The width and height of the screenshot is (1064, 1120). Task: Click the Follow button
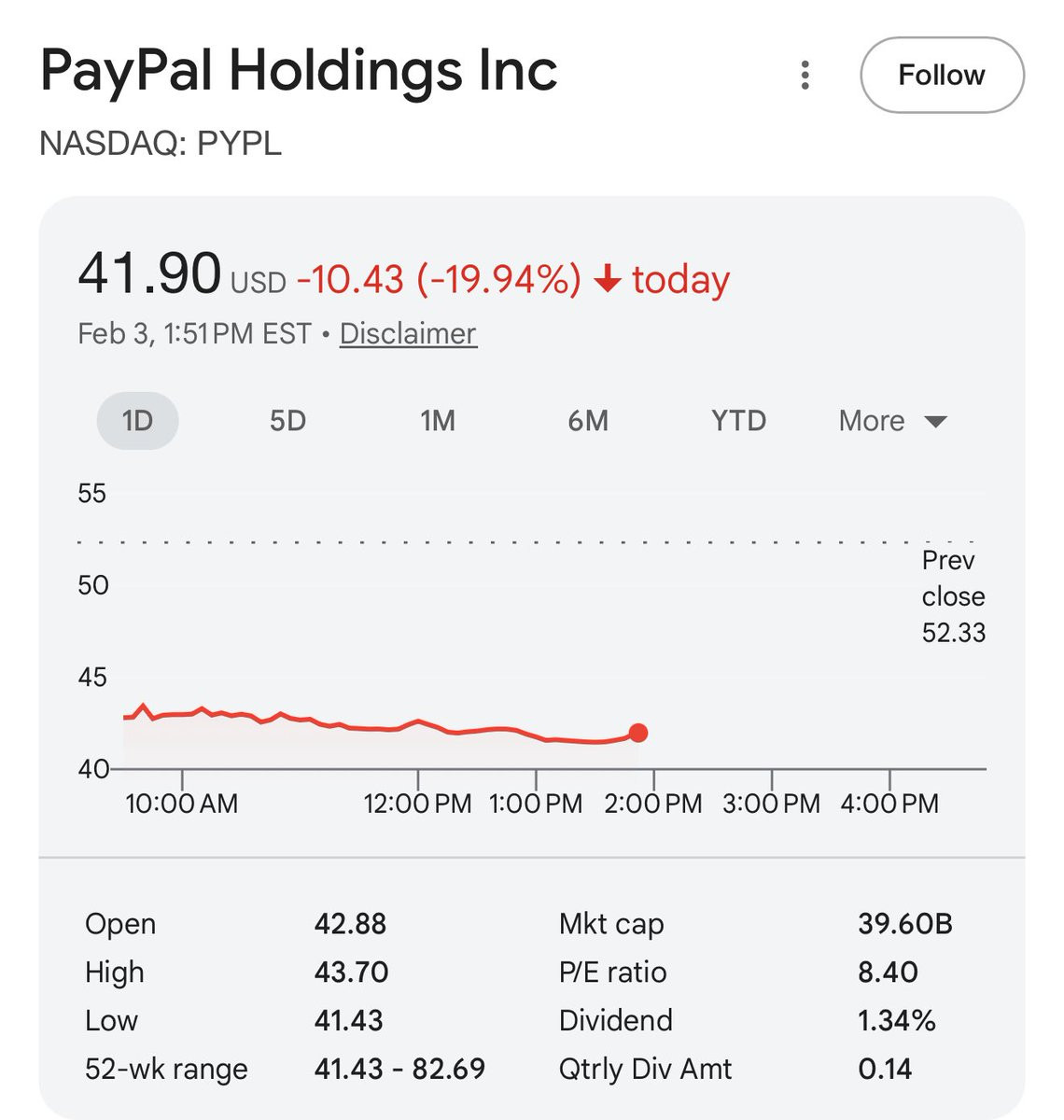[941, 76]
